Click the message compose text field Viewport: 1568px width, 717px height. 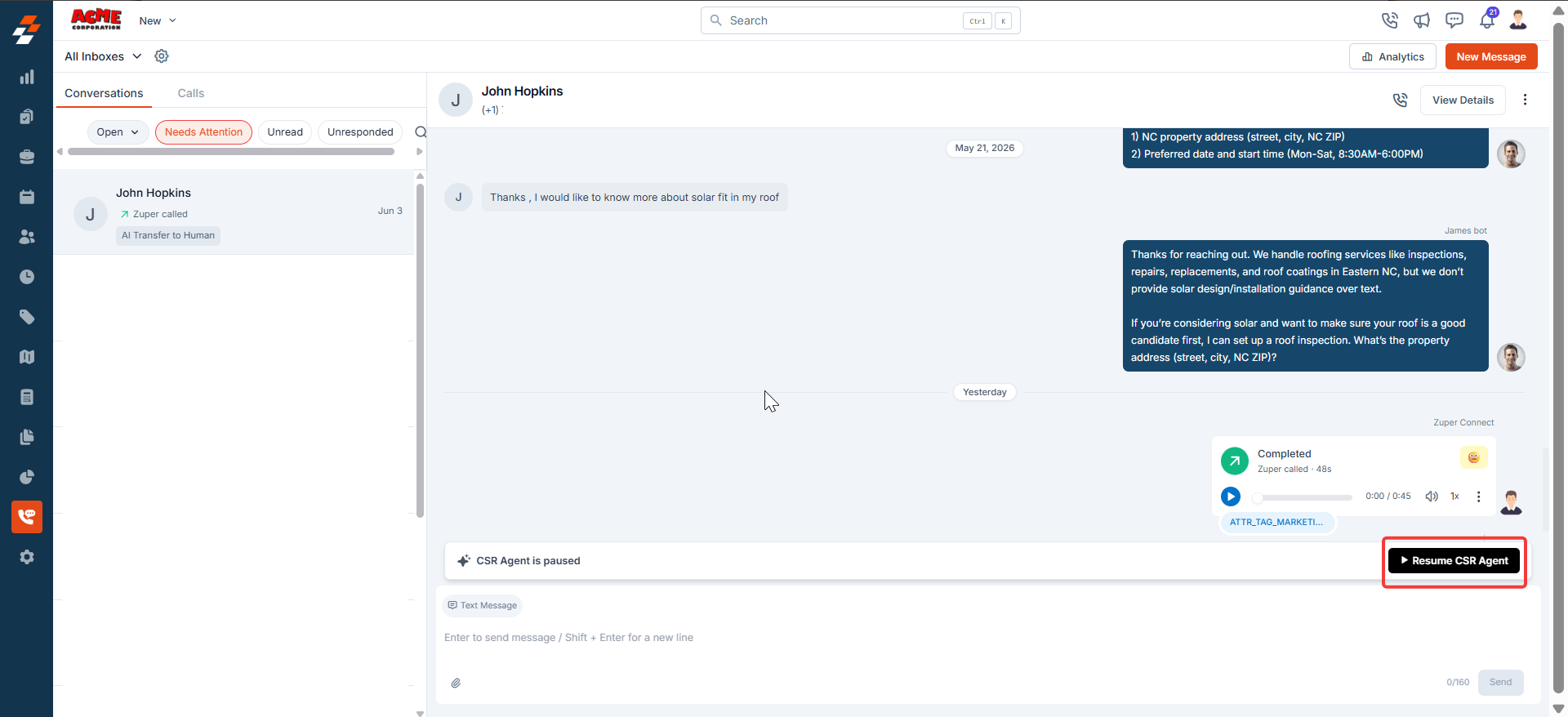(984, 638)
